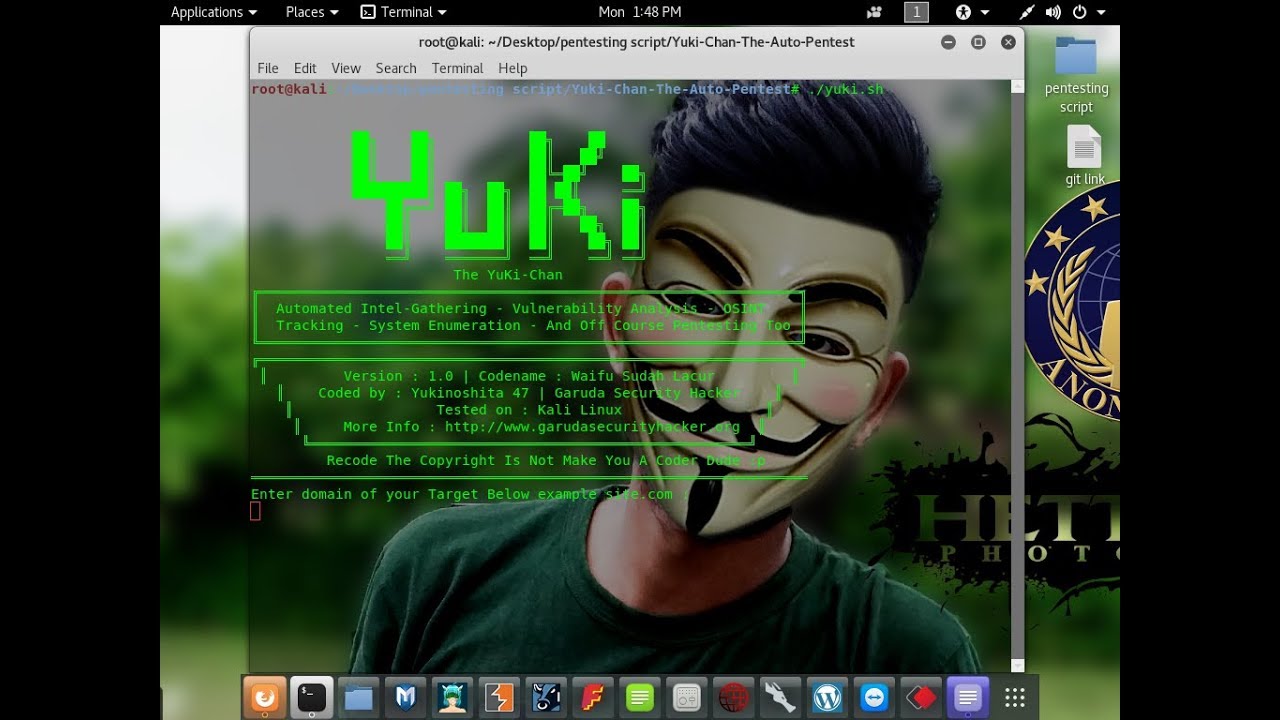Launch the red globe app in the dock
1280x720 pixels.
coord(734,697)
